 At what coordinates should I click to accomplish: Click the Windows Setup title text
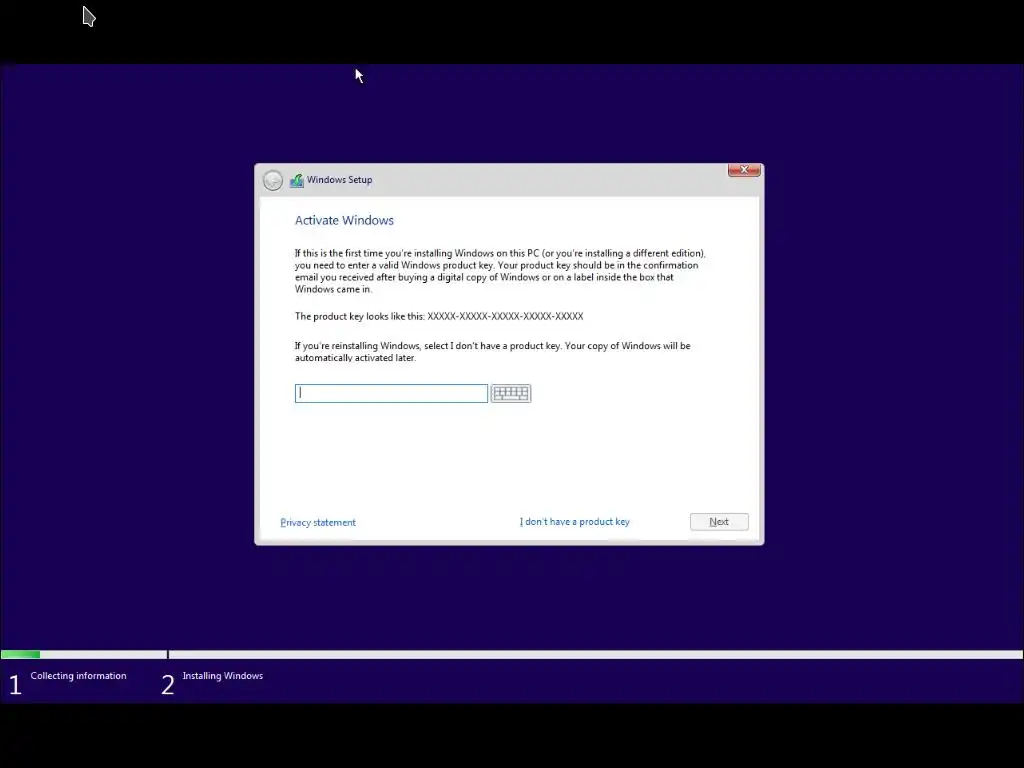click(x=340, y=180)
